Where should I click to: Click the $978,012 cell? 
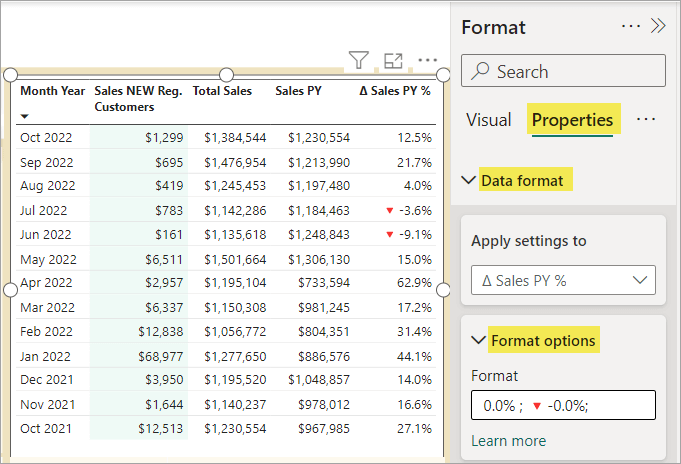tap(324, 404)
